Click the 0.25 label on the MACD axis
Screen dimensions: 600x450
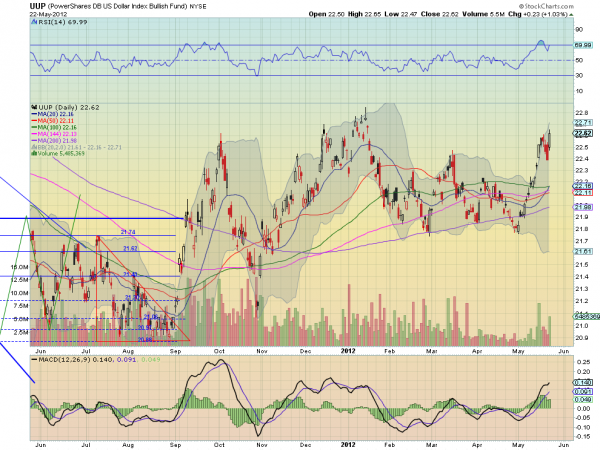584,362
